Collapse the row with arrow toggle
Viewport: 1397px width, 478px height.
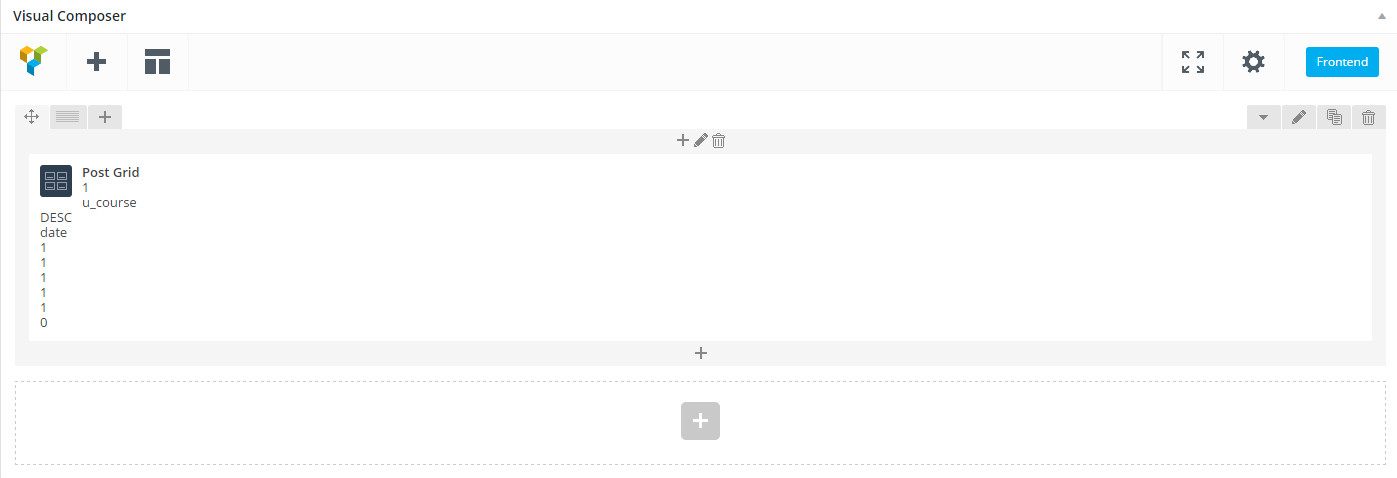(1263, 117)
